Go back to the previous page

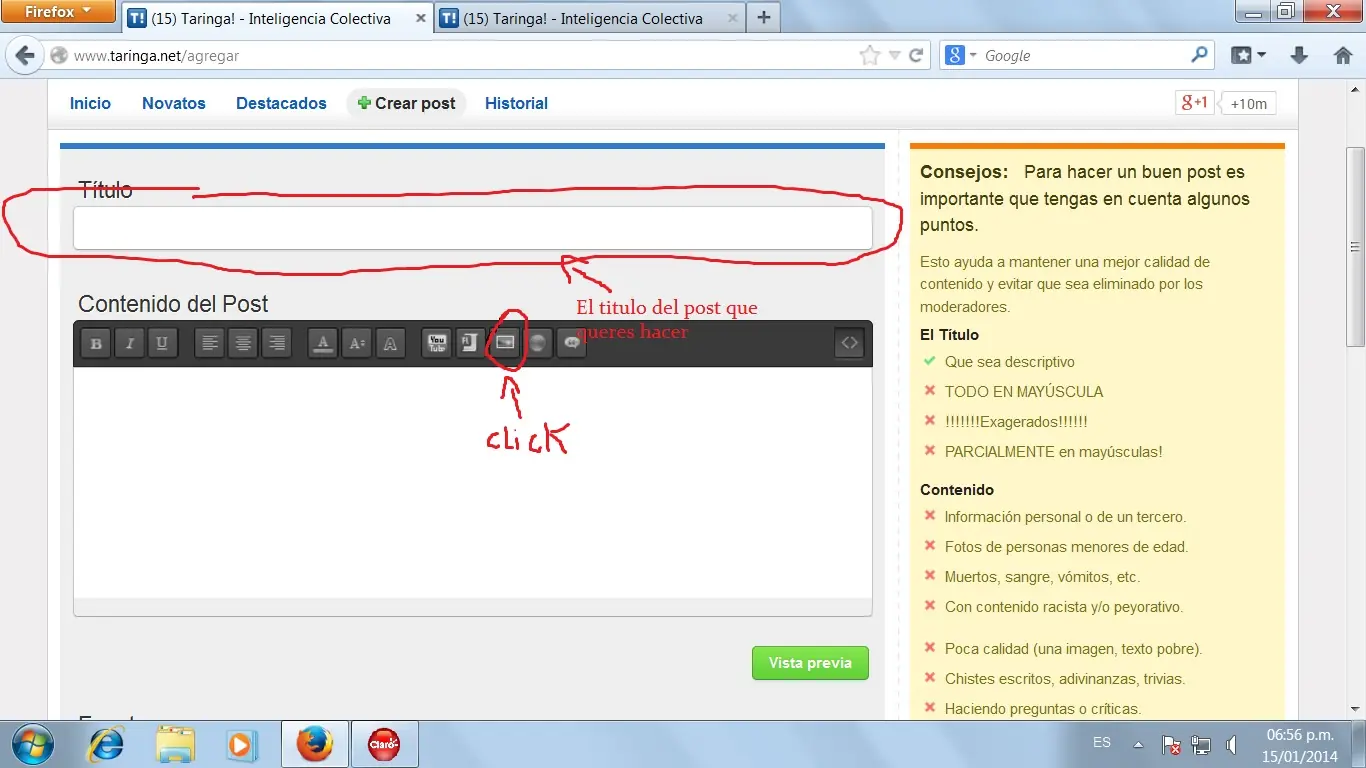point(25,56)
